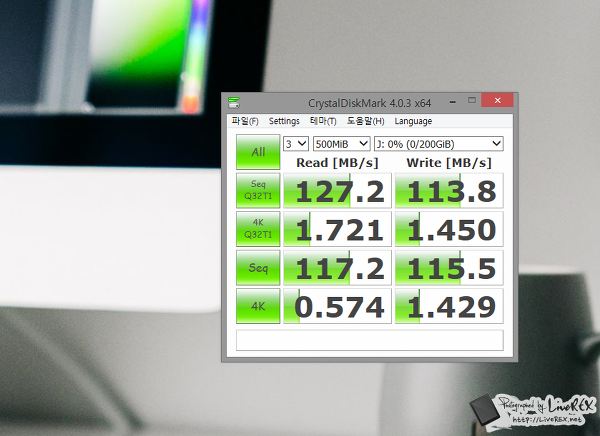Viewport: 600px width, 436px height.
Task: Click the Seq Q32T1 read value 127.2
Action: pyautogui.click(x=338, y=190)
